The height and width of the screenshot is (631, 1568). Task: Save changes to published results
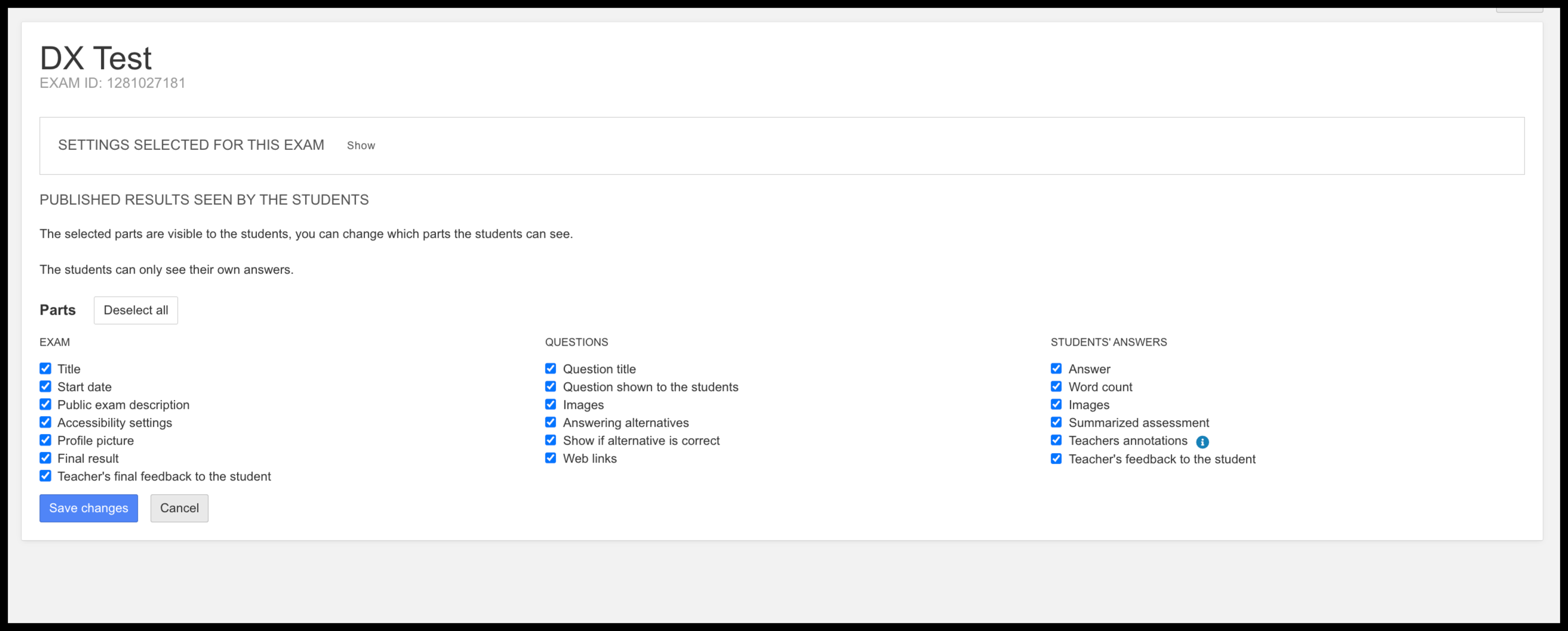(x=89, y=508)
